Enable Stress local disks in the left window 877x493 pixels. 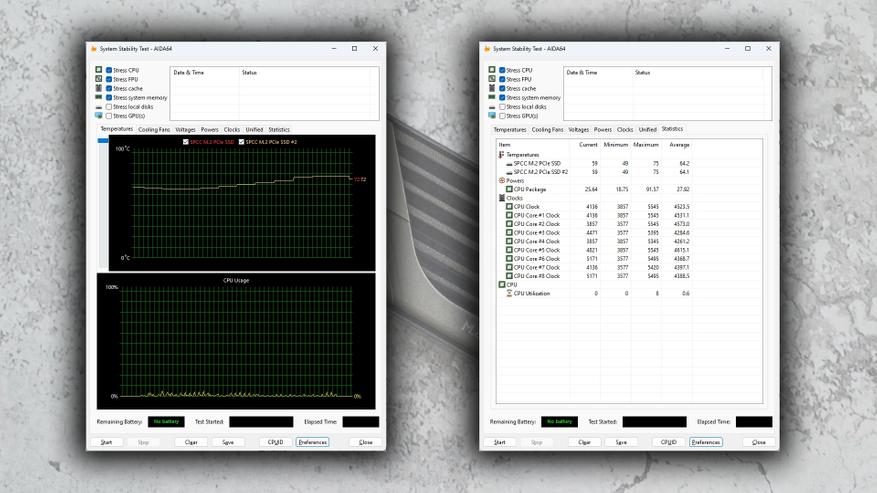click(x=109, y=107)
